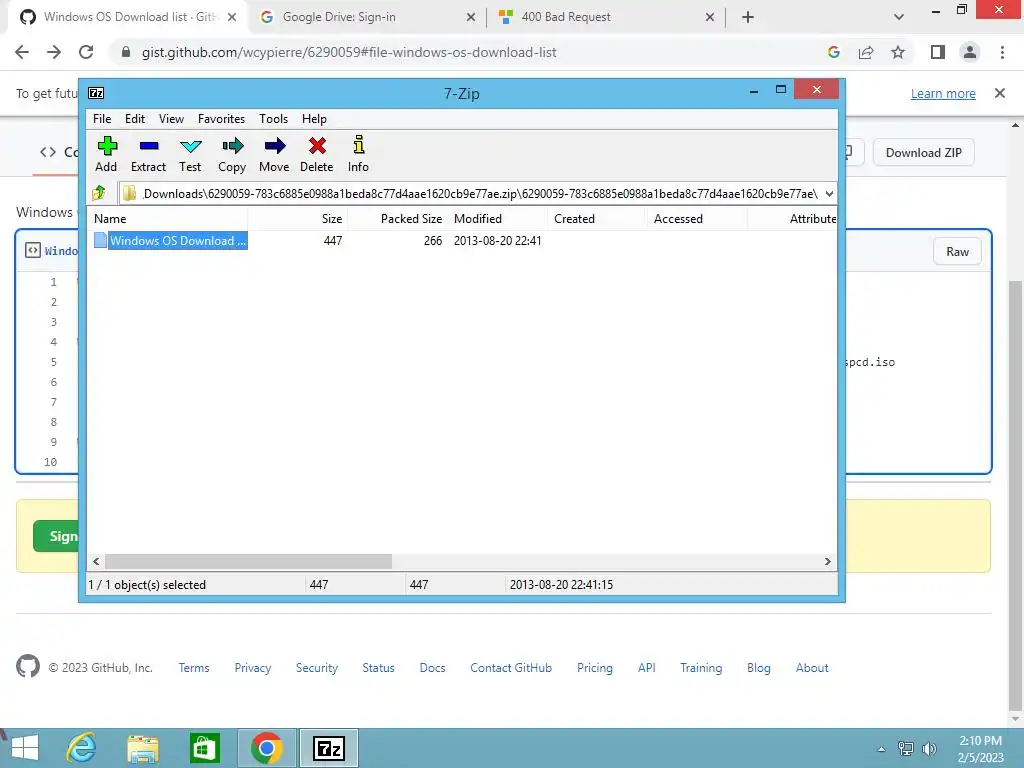
Task: Select the Windows OS Download file icon
Action: [x=100, y=240]
